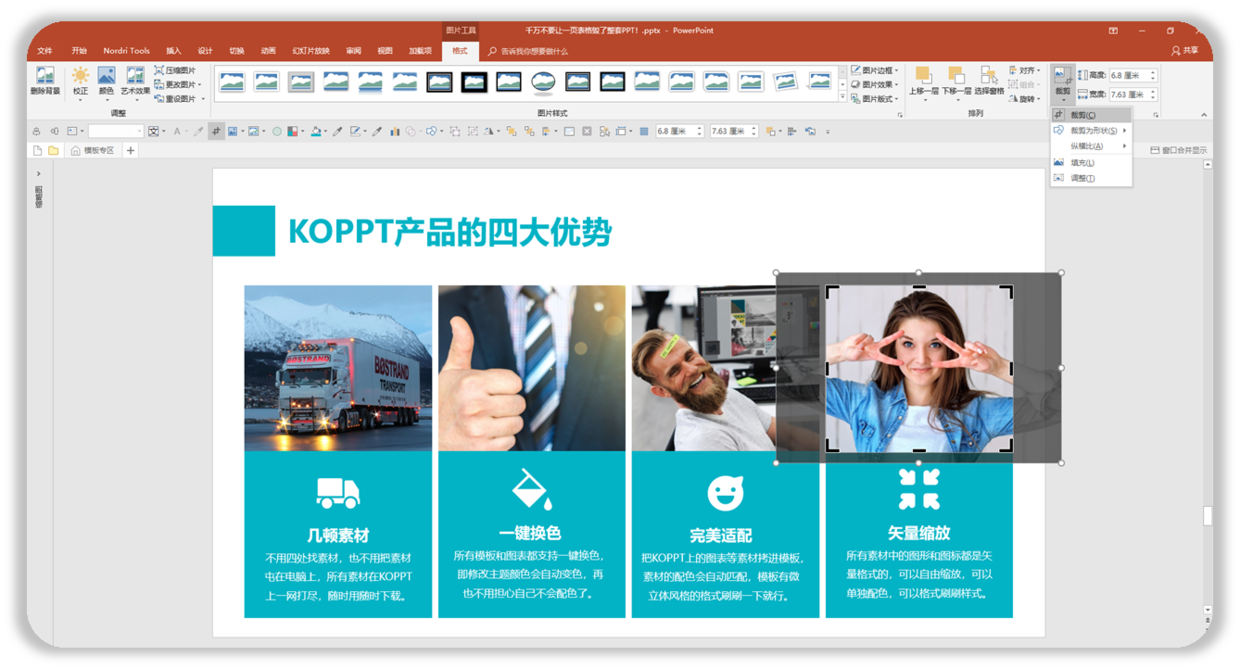Screen dimensions: 1240x669
Task: Click the quick-toolbar crop icon
Action: coord(216,131)
